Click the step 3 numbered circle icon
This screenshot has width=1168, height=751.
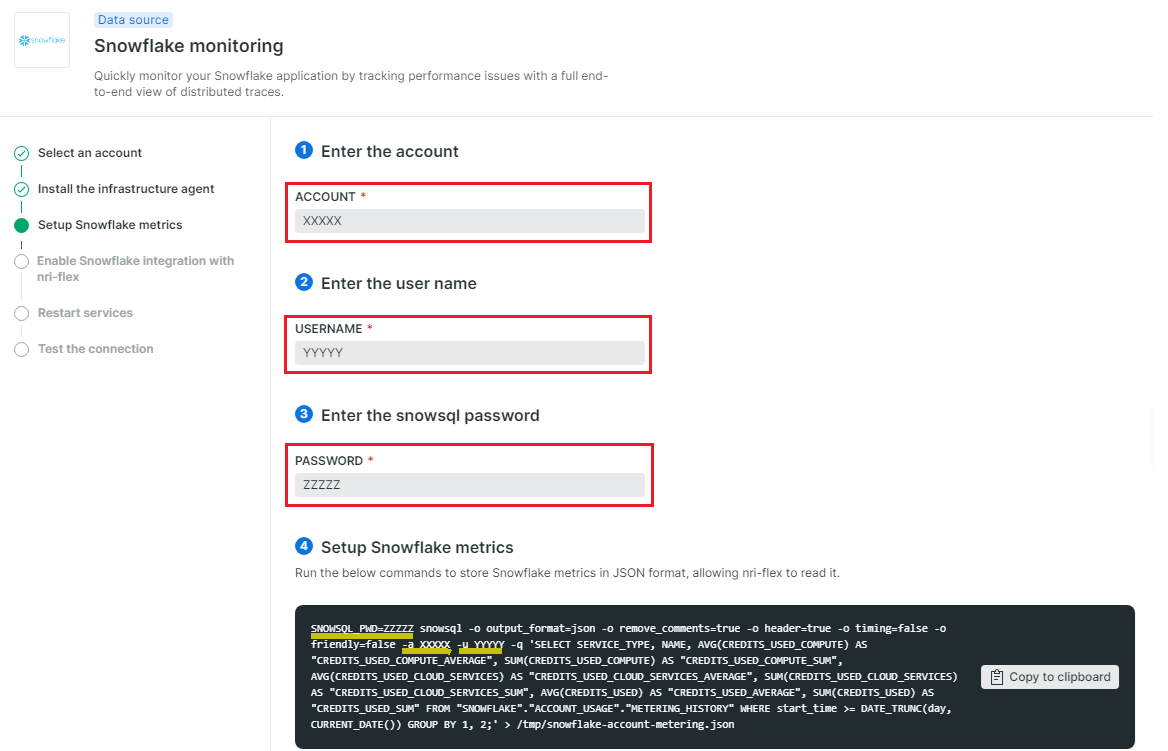[x=304, y=414]
